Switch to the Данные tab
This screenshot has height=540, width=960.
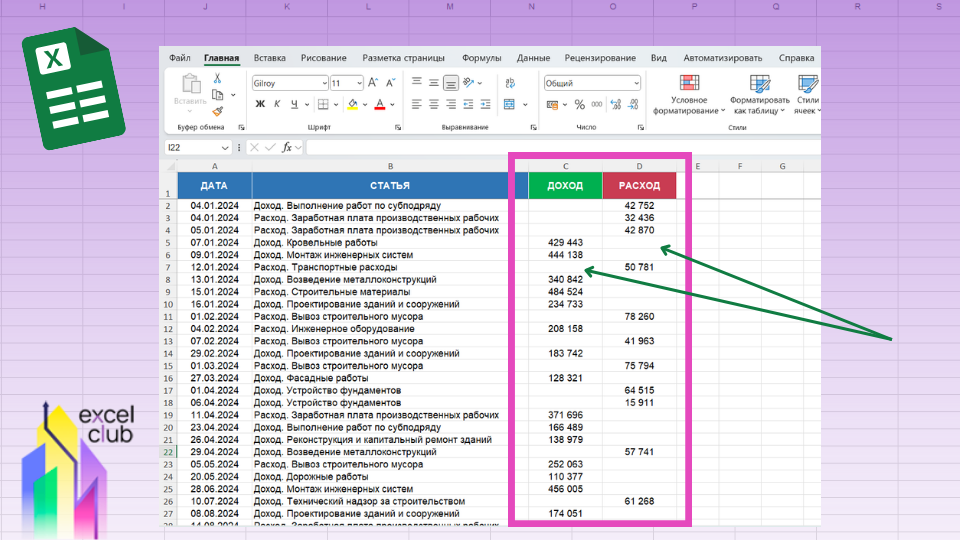pos(533,58)
